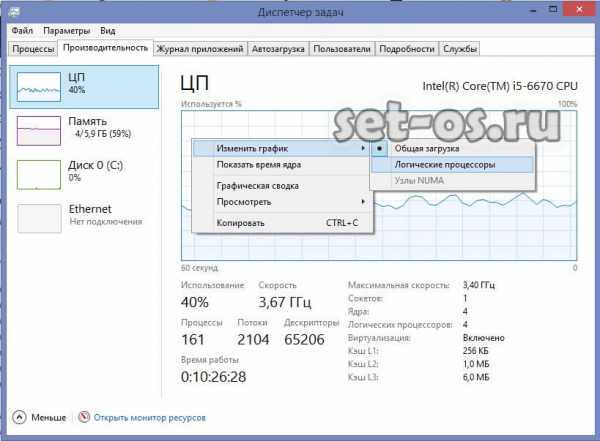Choose Копировать in the context menu
This screenshot has height=441, width=600.
click(282, 223)
